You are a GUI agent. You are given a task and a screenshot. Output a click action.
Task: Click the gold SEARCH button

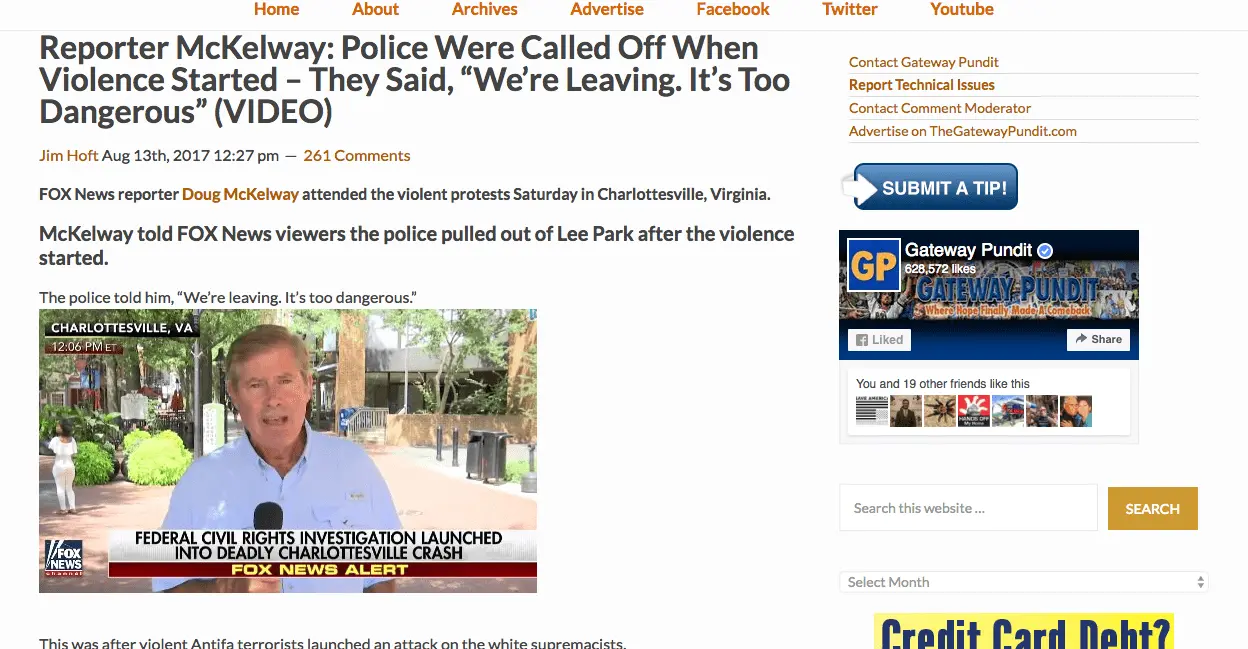[1152, 508]
